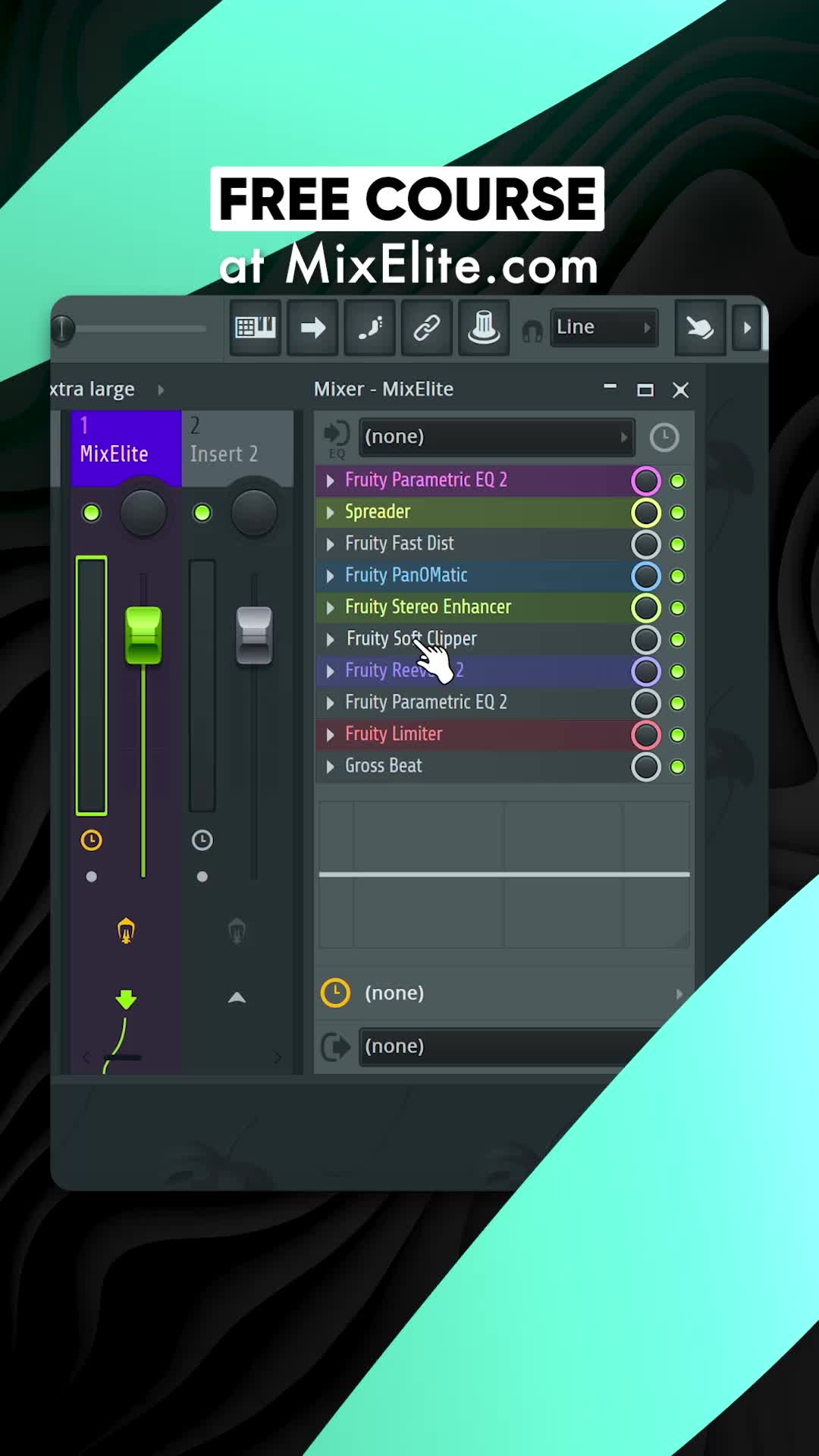
Task: Open menu arrow for Fruity Limiter
Action: 330,735
